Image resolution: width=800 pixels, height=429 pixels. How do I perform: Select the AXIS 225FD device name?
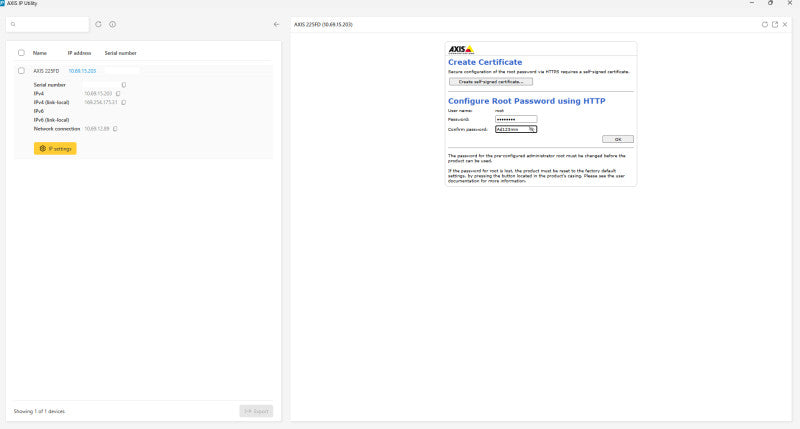(46, 71)
